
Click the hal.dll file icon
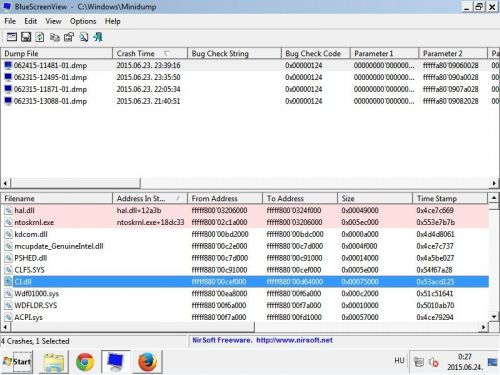tap(8, 210)
